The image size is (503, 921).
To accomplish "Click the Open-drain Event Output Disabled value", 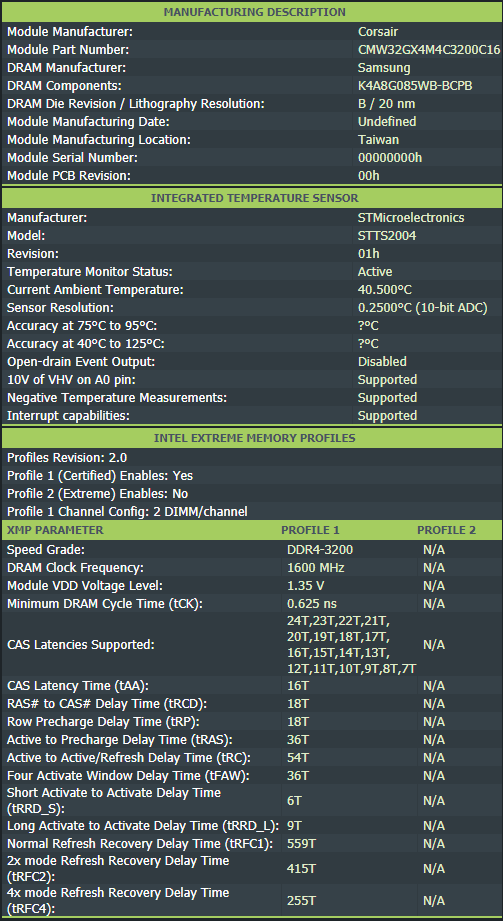I will [382, 361].
